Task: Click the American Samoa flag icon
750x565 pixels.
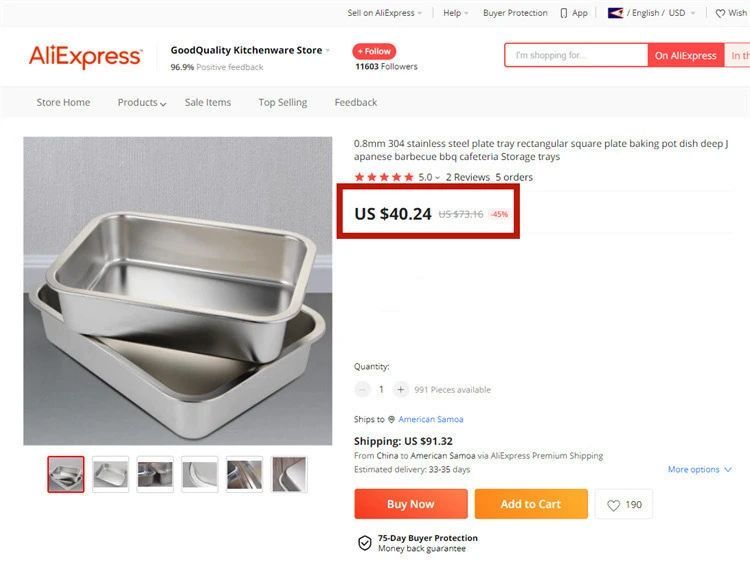Action: click(615, 13)
